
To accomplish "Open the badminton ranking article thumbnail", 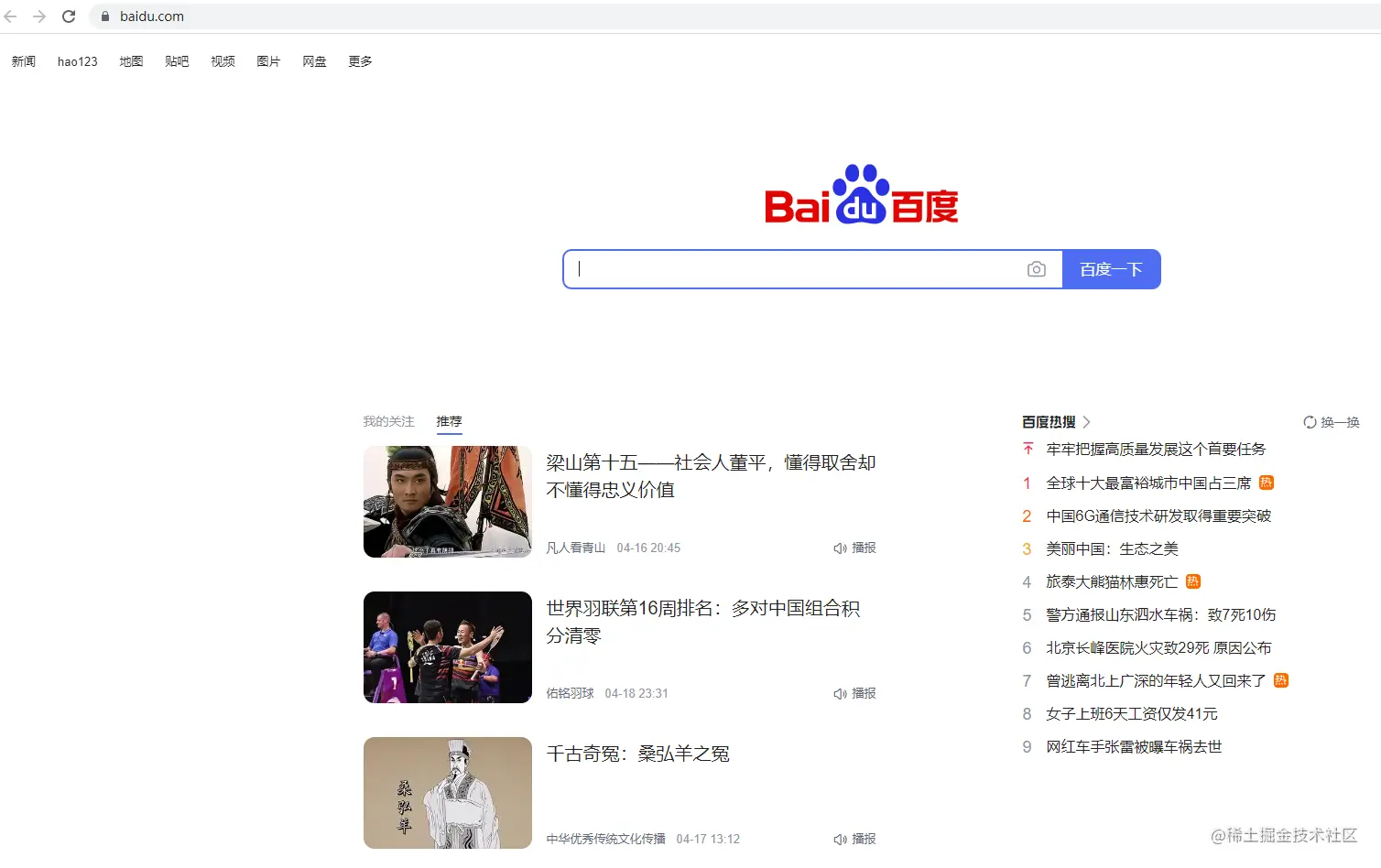I will (448, 647).
